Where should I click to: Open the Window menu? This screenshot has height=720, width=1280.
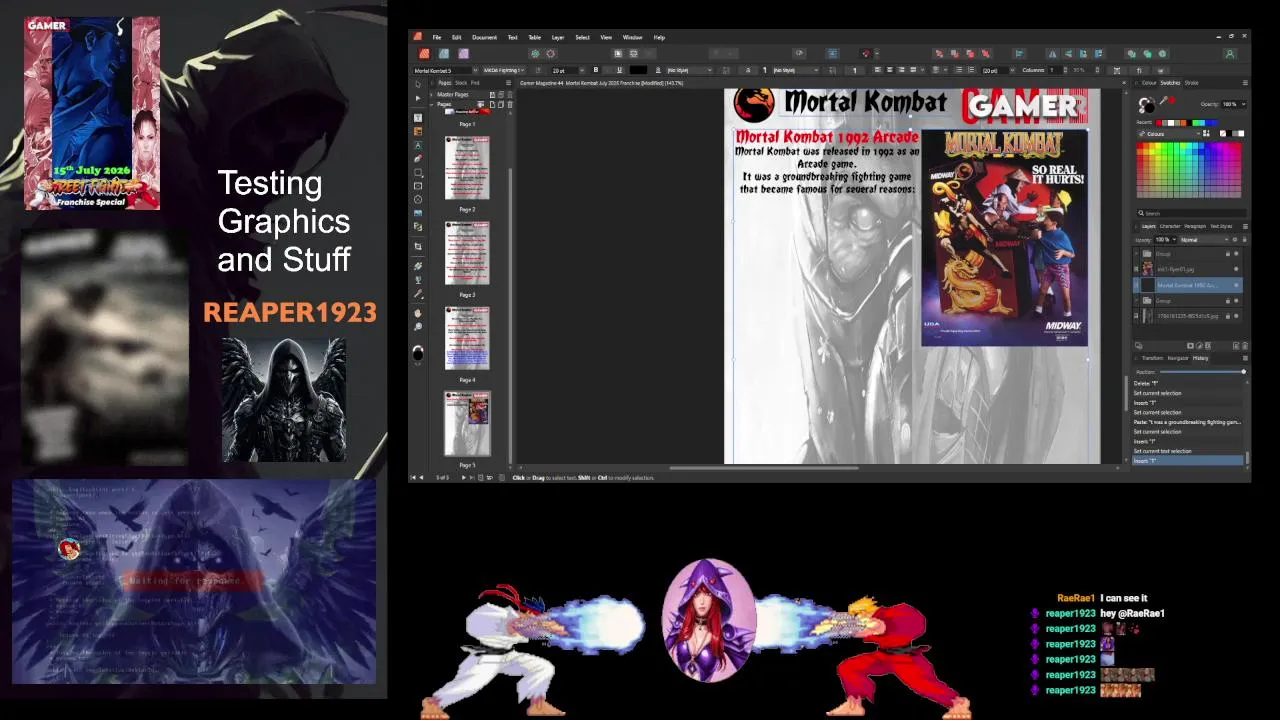632,37
